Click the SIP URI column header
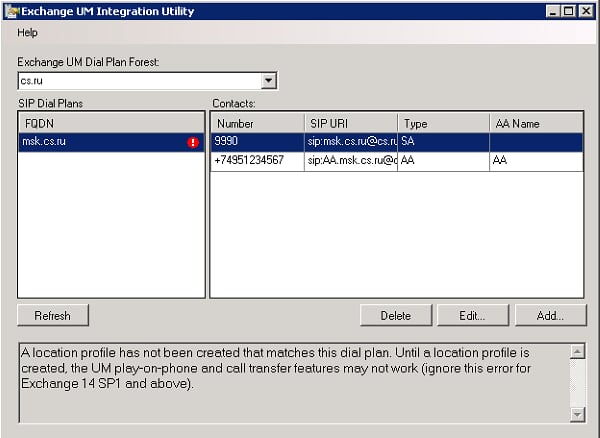Screen dimensions: 600x438 tap(351, 124)
